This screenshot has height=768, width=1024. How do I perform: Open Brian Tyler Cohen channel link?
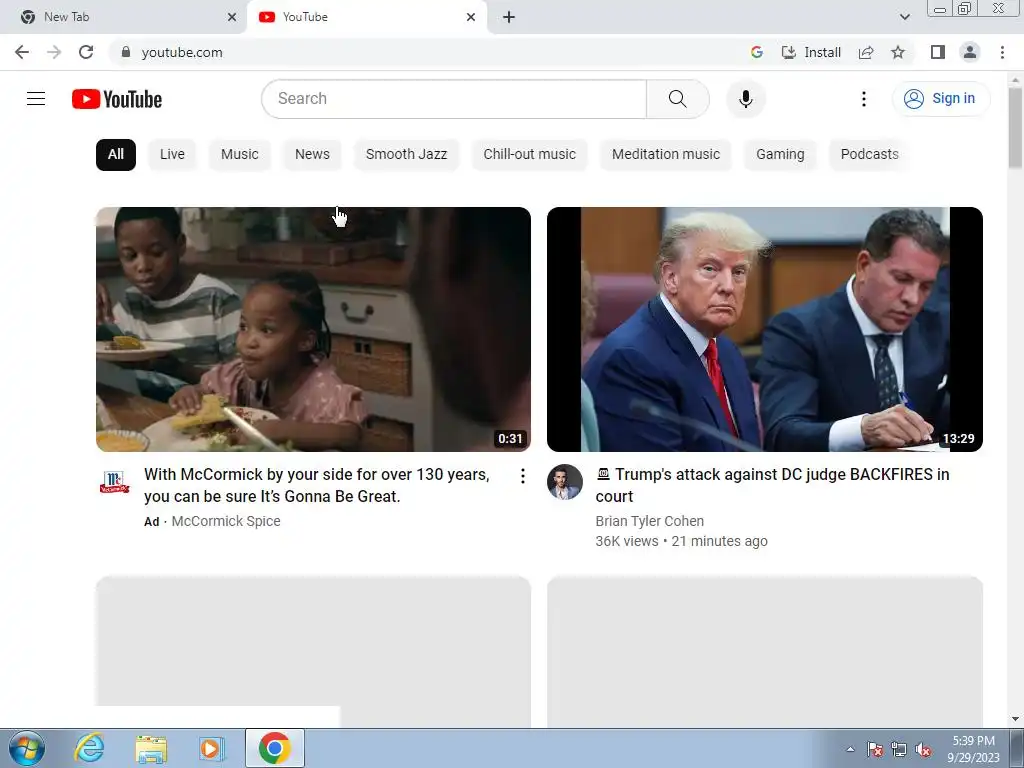tap(649, 521)
